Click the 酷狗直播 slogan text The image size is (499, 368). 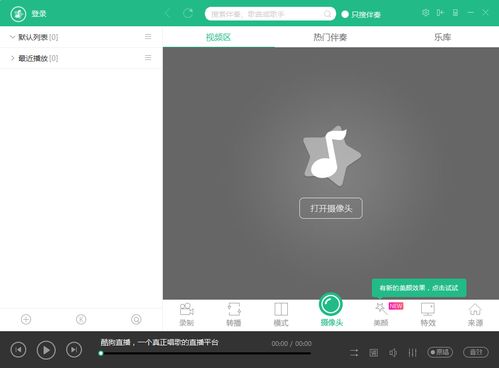click(x=159, y=342)
